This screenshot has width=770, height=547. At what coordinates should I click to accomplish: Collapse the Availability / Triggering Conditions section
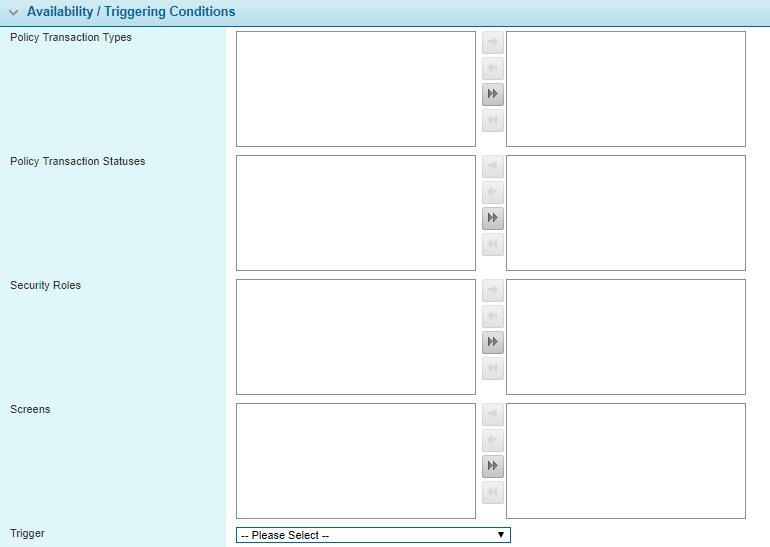click(14, 13)
